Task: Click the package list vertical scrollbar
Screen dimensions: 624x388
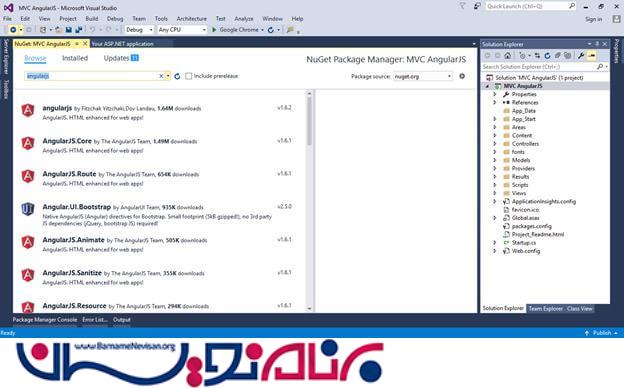Action: [309, 201]
